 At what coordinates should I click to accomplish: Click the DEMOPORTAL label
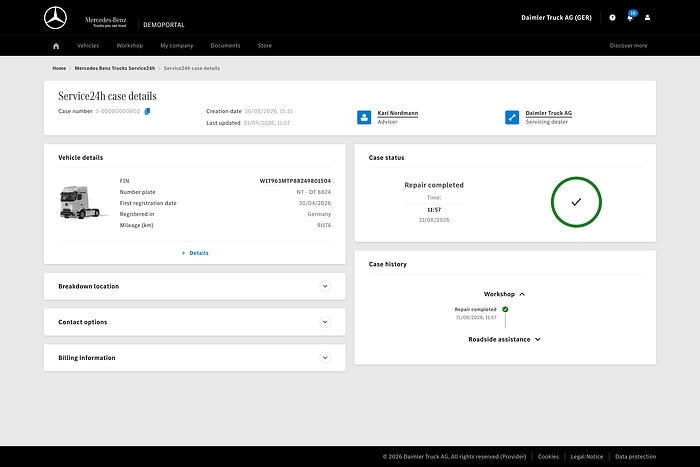coord(164,25)
